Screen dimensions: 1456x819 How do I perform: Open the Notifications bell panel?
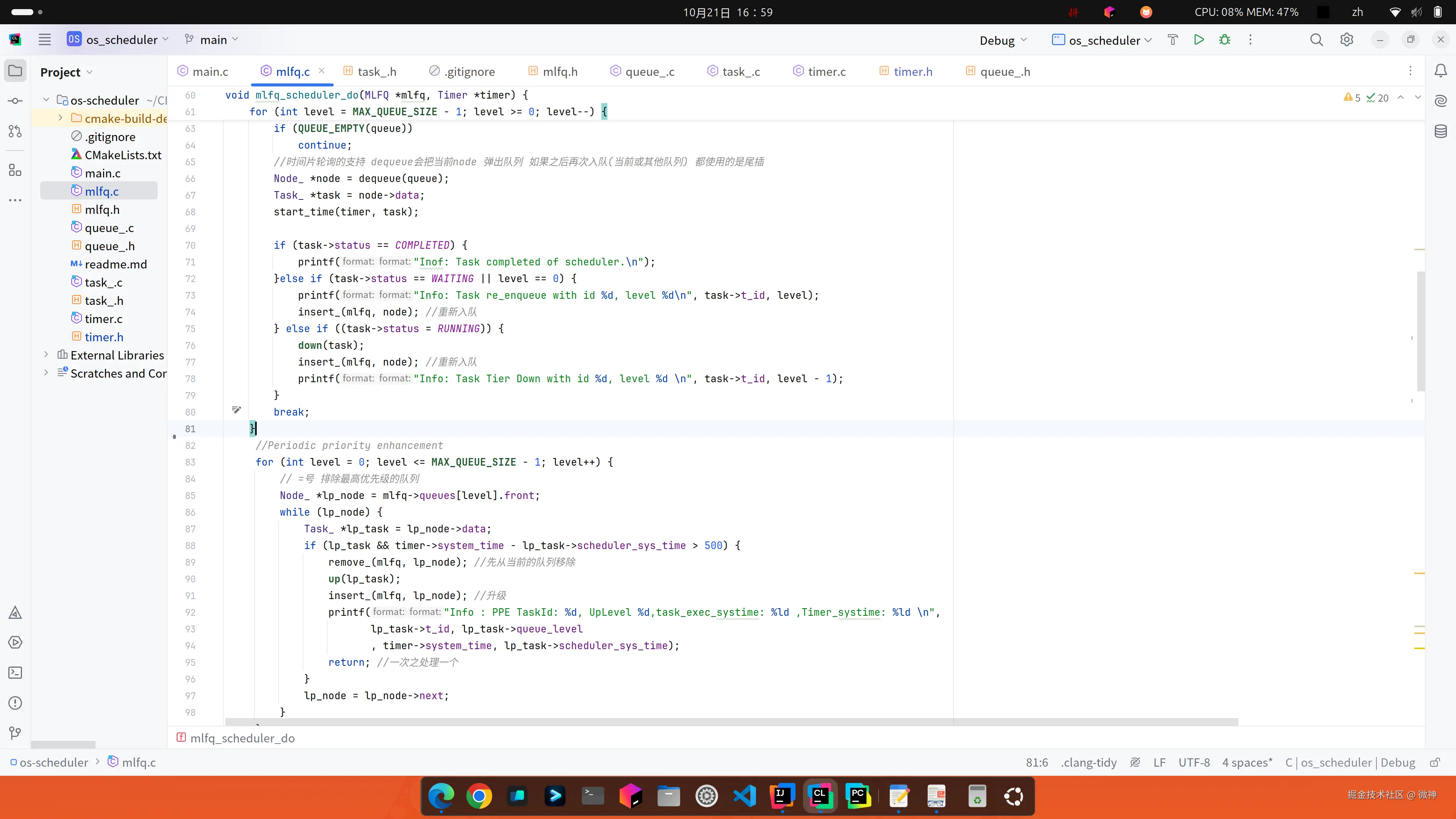(x=1441, y=71)
